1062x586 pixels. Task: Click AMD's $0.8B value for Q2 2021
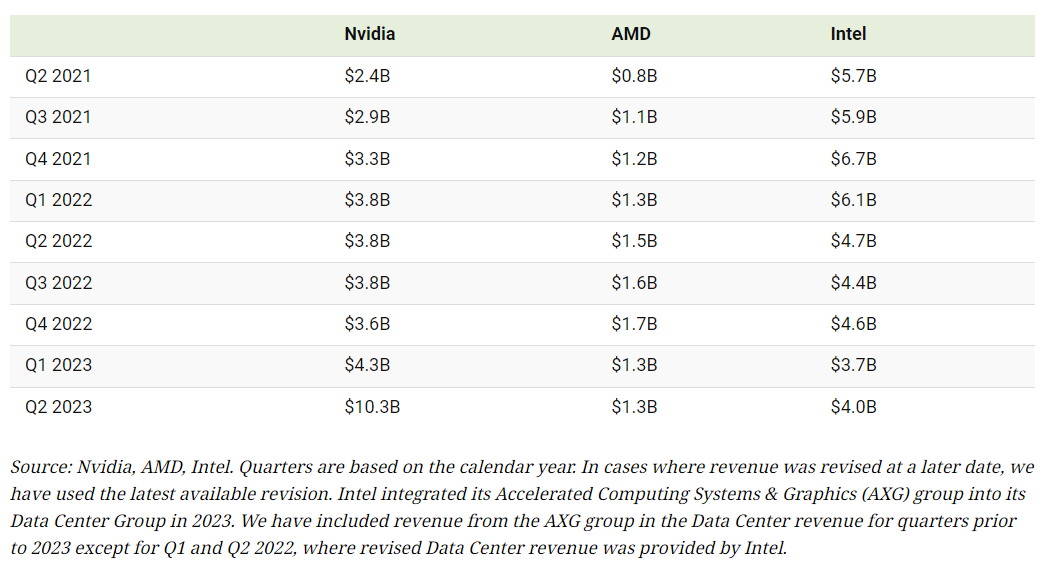tap(634, 75)
